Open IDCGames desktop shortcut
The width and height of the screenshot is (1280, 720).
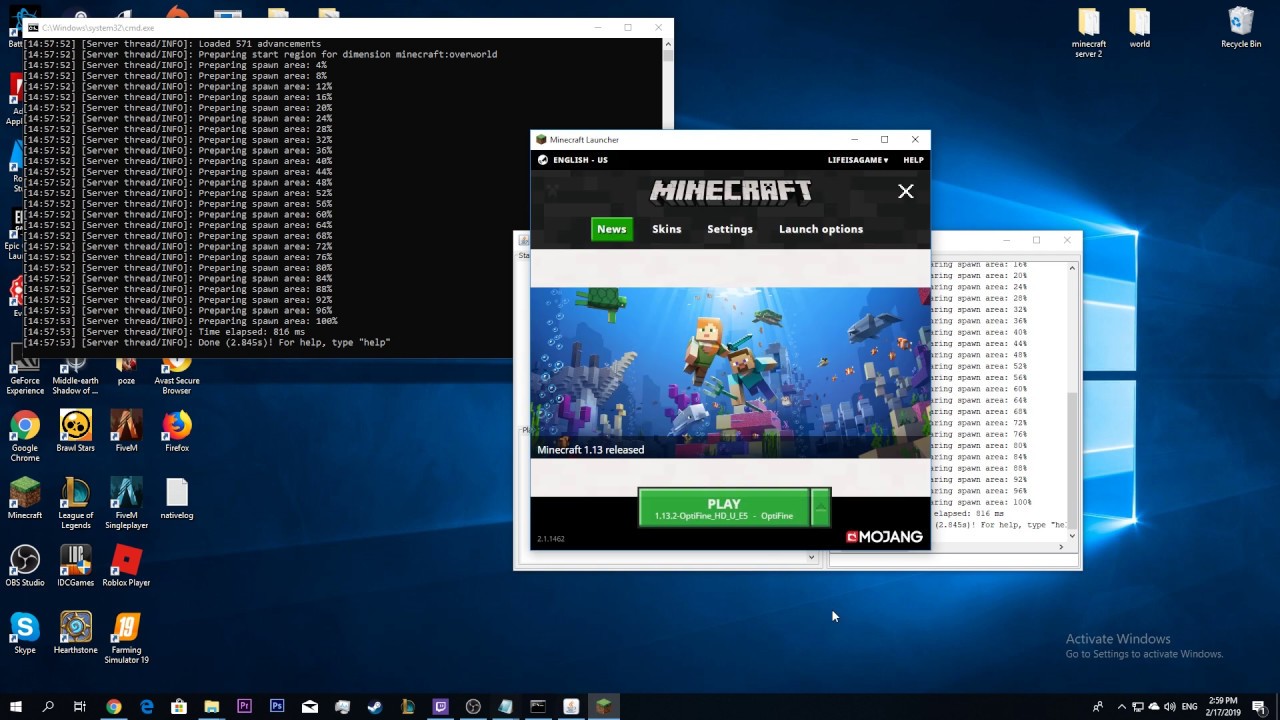(x=75, y=565)
